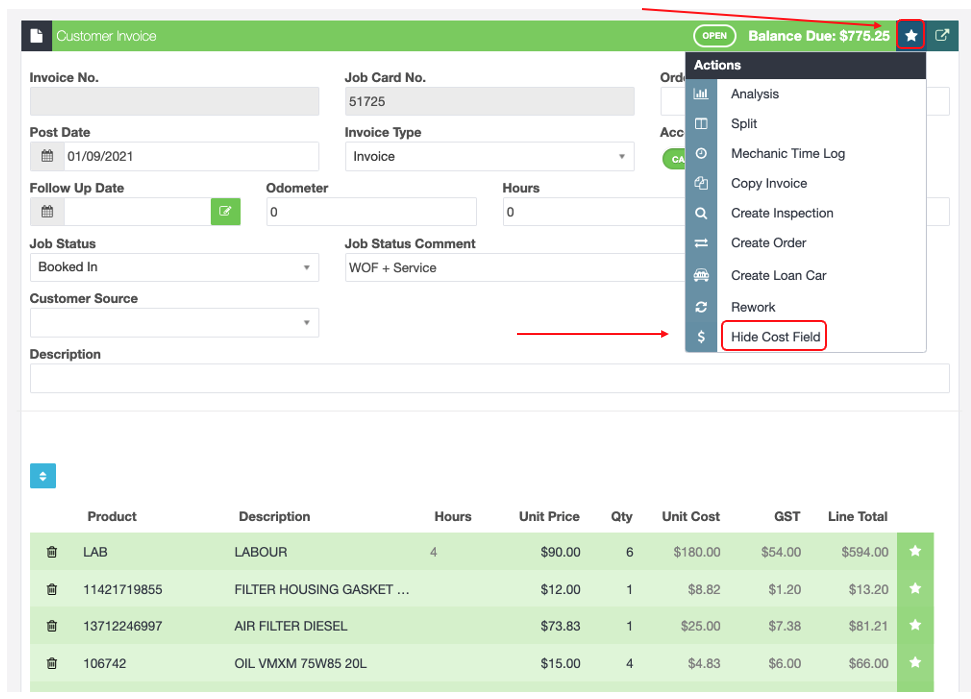Delete the LAB labour line
The width and height of the screenshot is (971, 699).
(52, 552)
